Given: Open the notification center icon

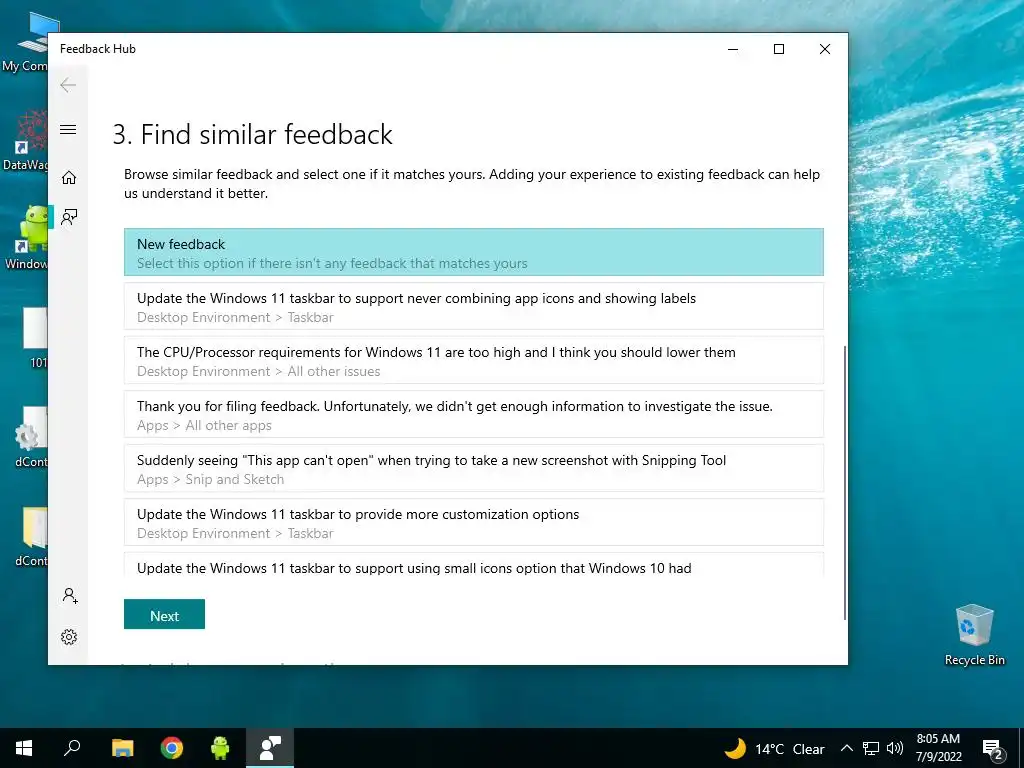Looking at the screenshot, I should [x=993, y=749].
